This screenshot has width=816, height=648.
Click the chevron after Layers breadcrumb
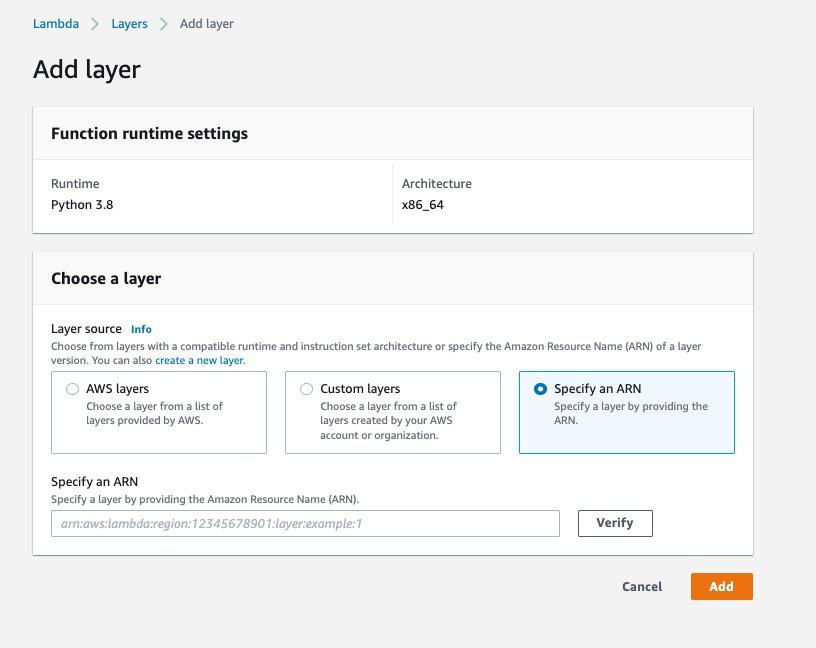(164, 24)
